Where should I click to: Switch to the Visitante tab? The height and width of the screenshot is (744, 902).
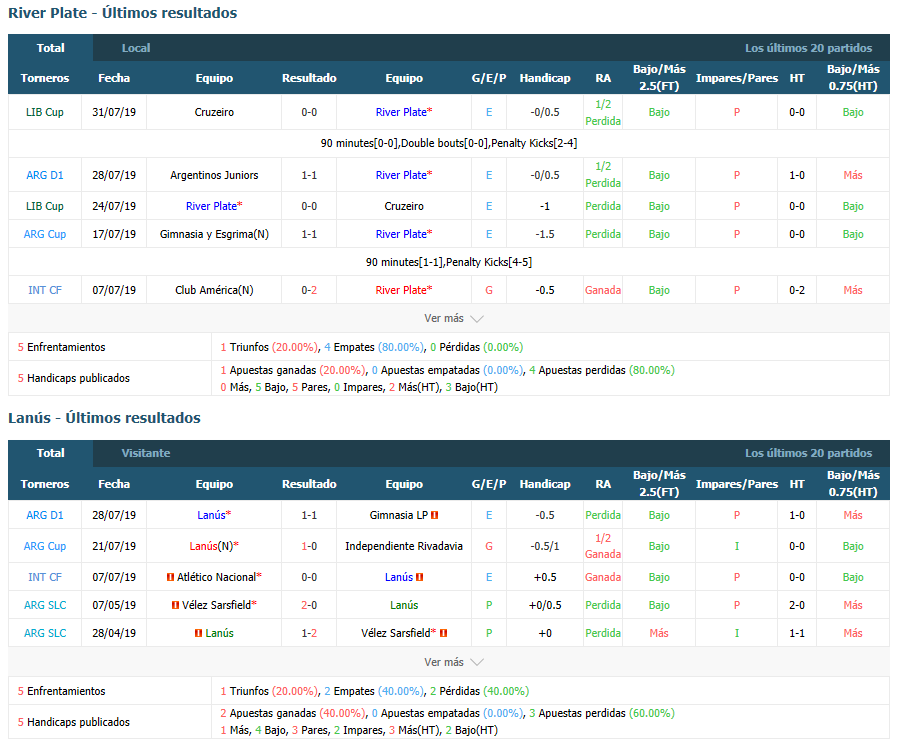(x=146, y=453)
